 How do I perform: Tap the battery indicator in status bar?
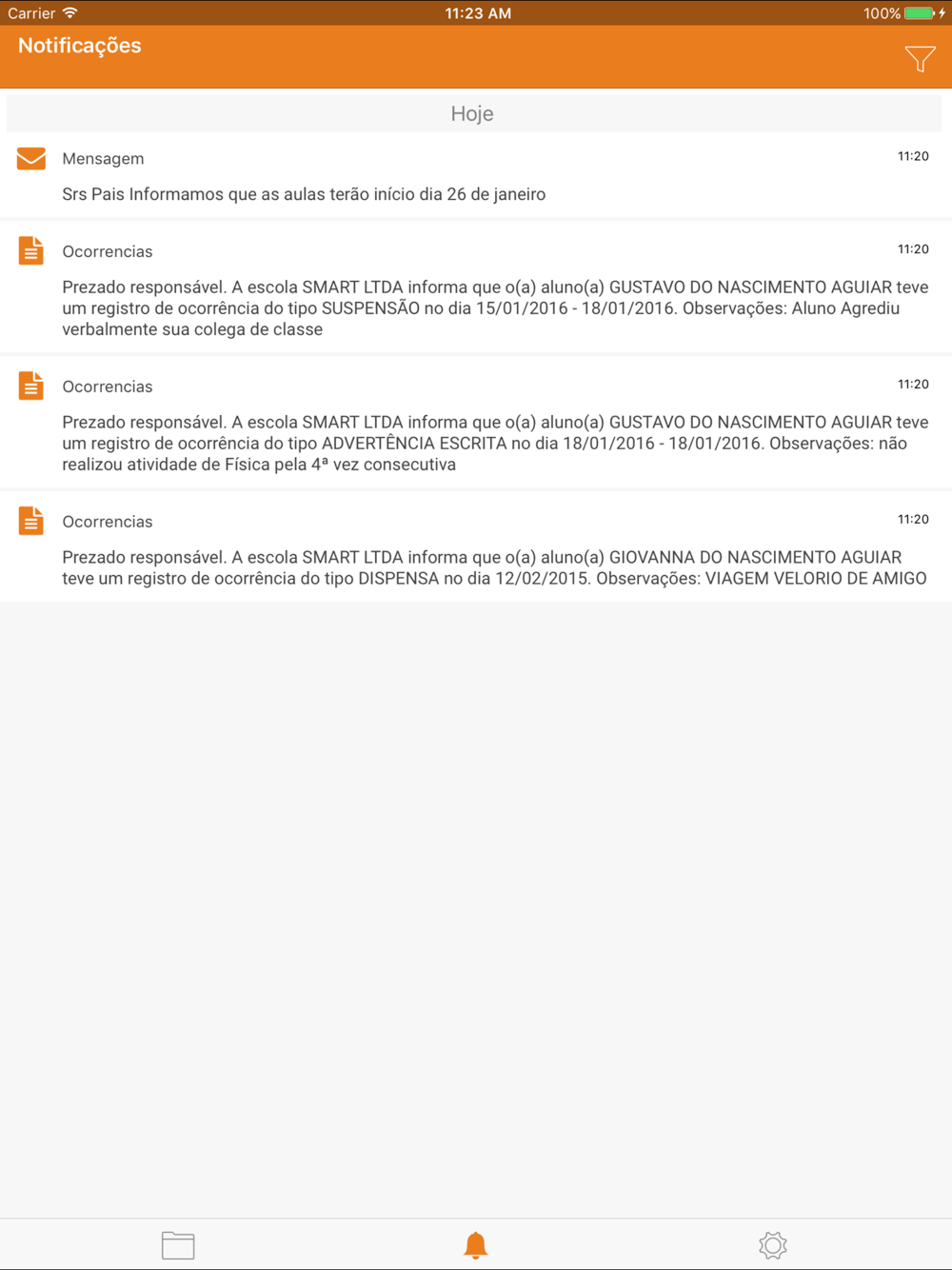(920, 13)
